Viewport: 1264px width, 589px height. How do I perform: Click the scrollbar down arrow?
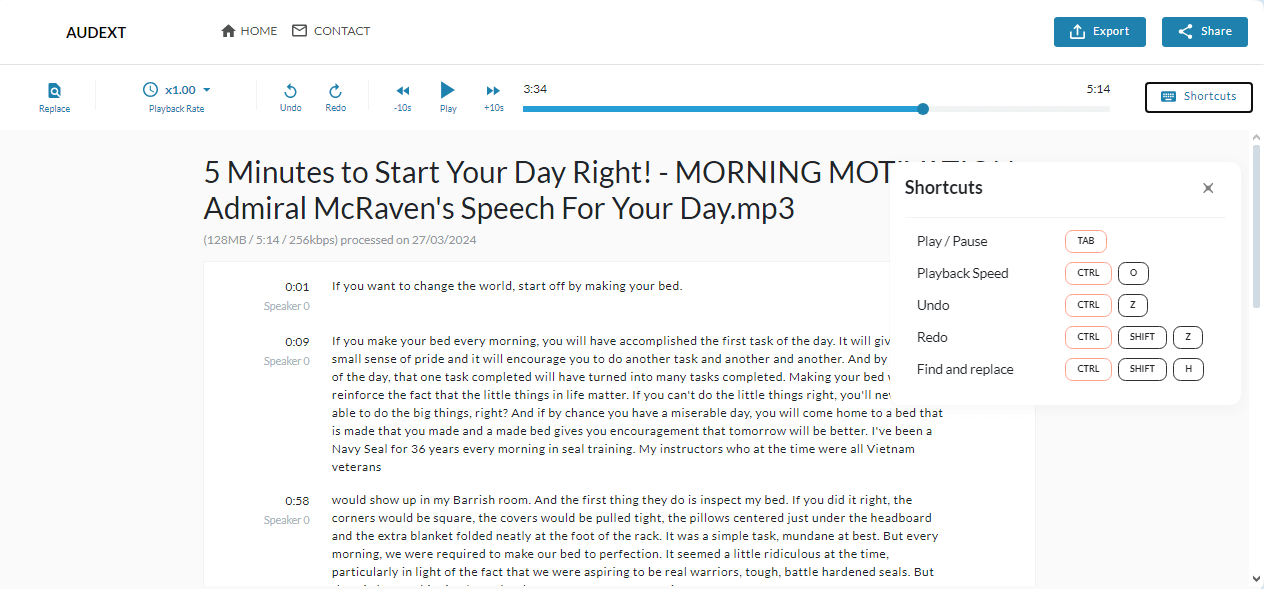pyautogui.click(x=1256, y=579)
